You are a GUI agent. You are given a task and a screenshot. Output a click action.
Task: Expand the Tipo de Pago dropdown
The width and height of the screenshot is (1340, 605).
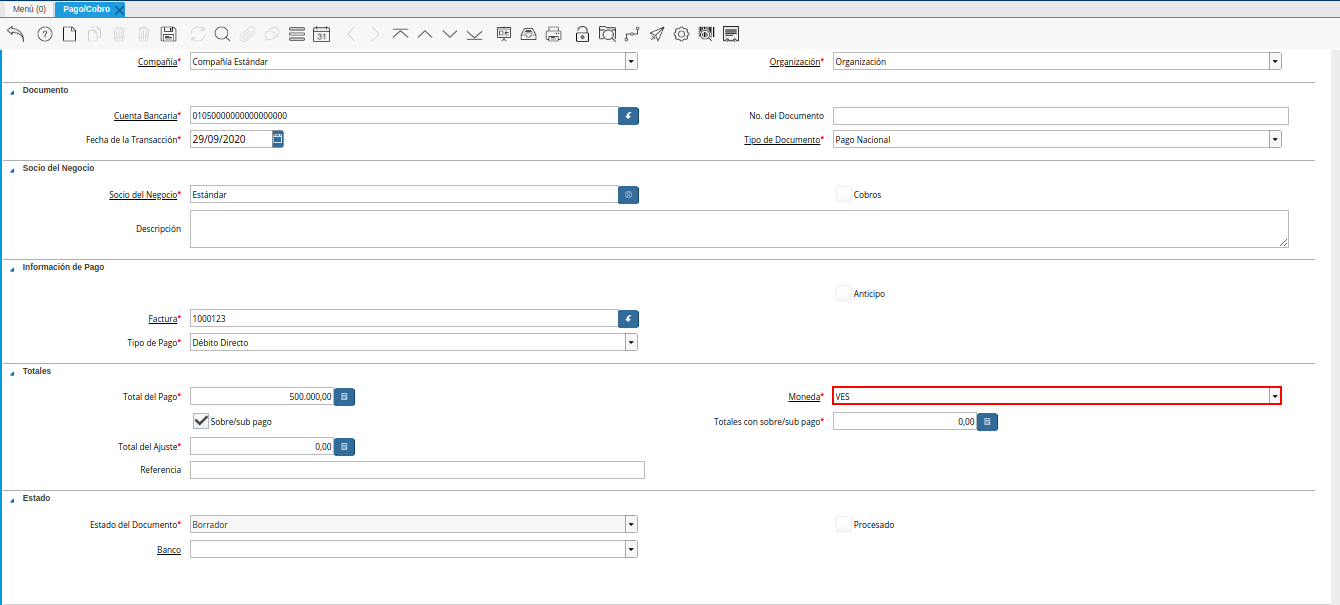[x=631, y=343]
